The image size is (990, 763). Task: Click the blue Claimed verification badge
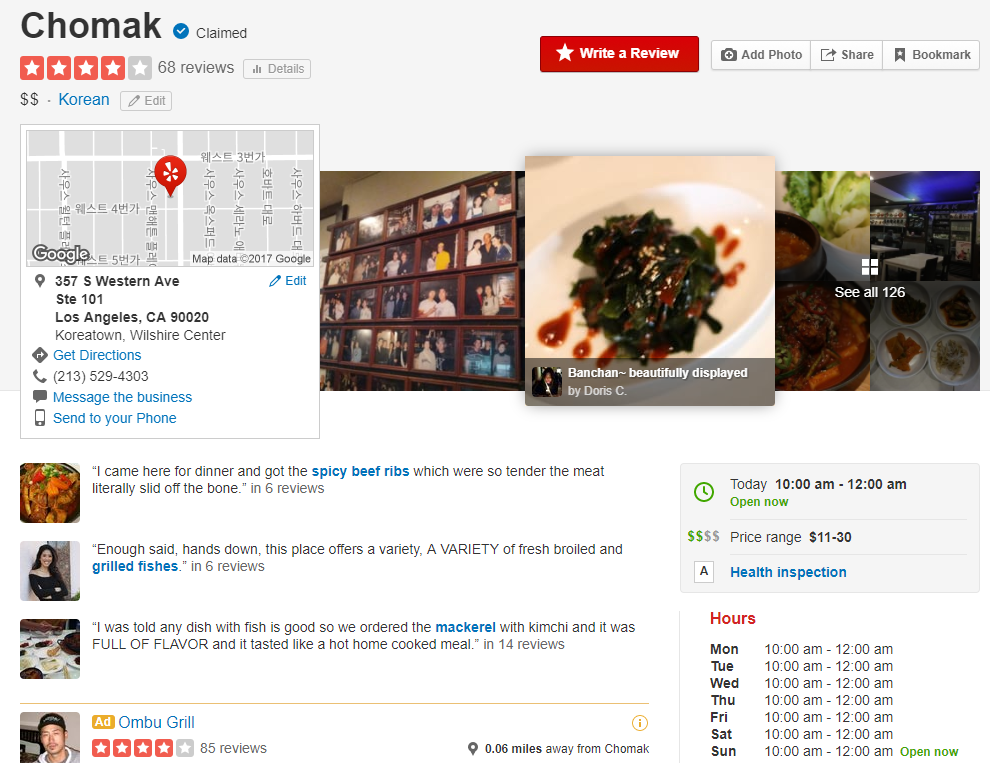pos(181,31)
